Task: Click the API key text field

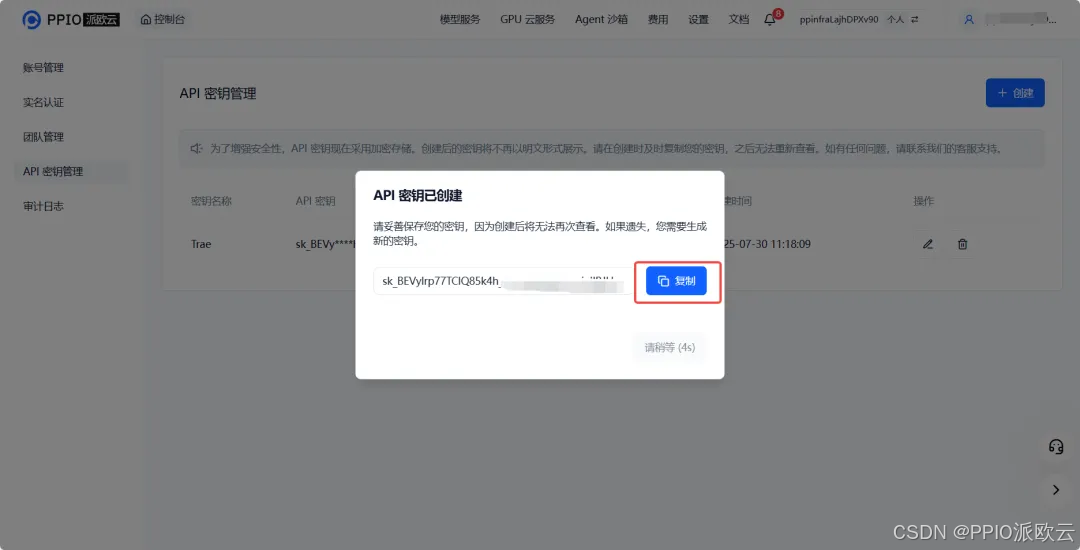Action: pyautogui.click(x=502, y=281)
